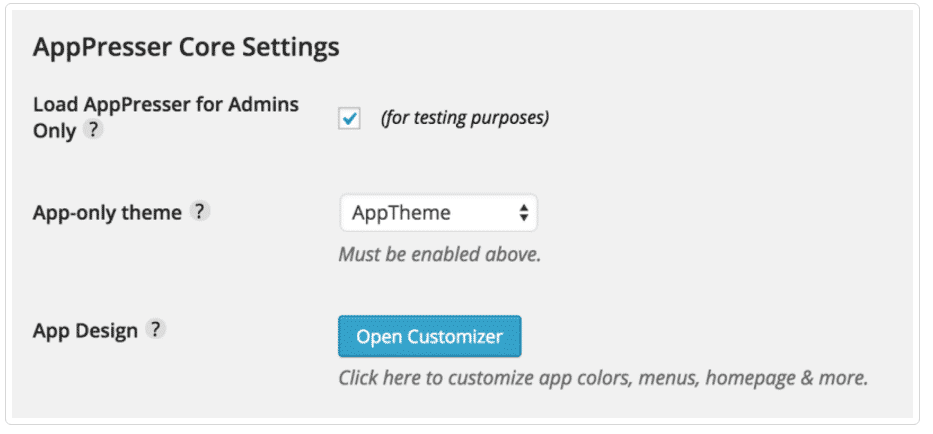933x434 pixels.
Task: Click the App Design label
Action: [x=85, y=331]
